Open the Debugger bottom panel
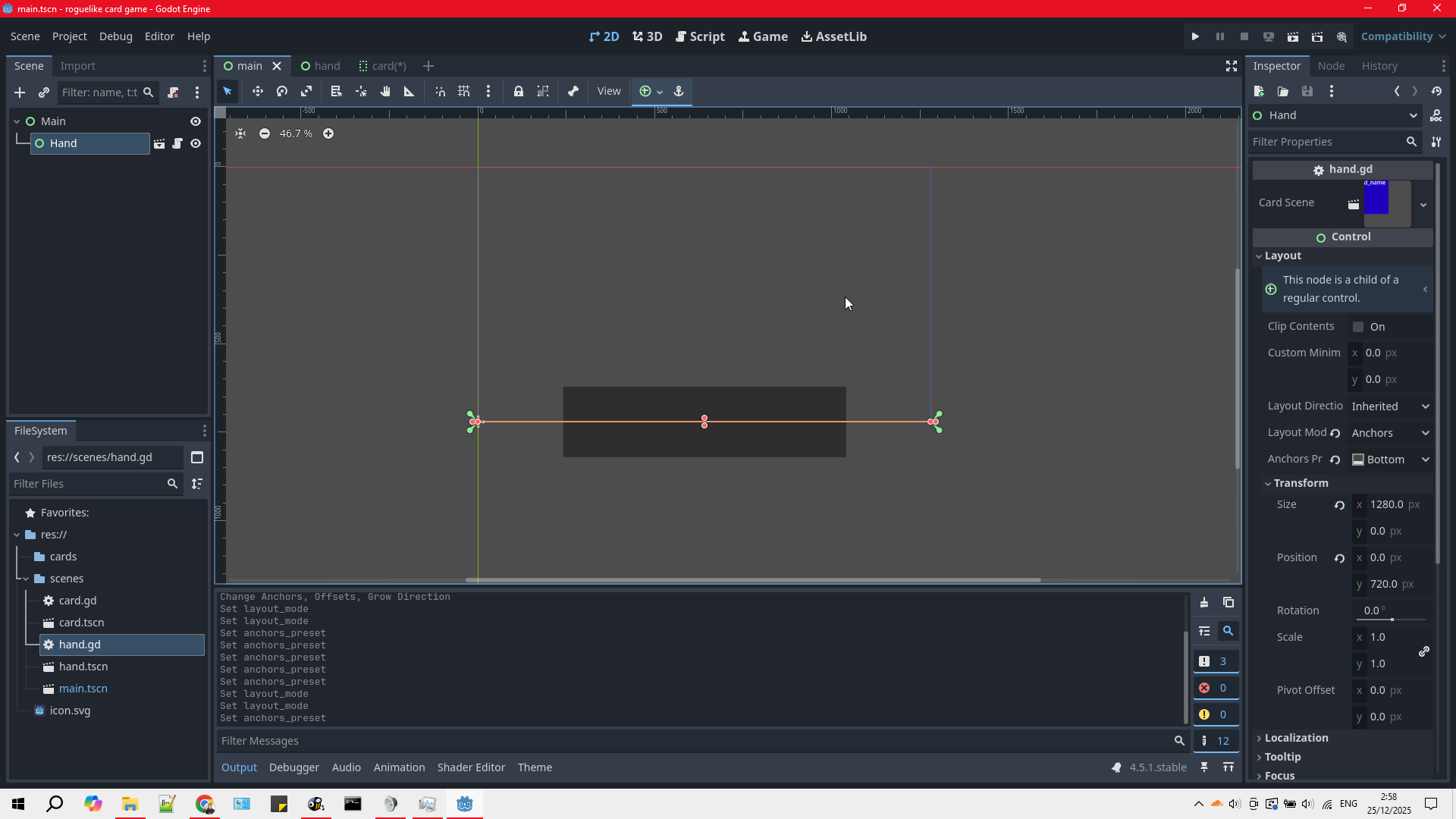Viewport: 1456px width, 819px height. tap(294, 767)
